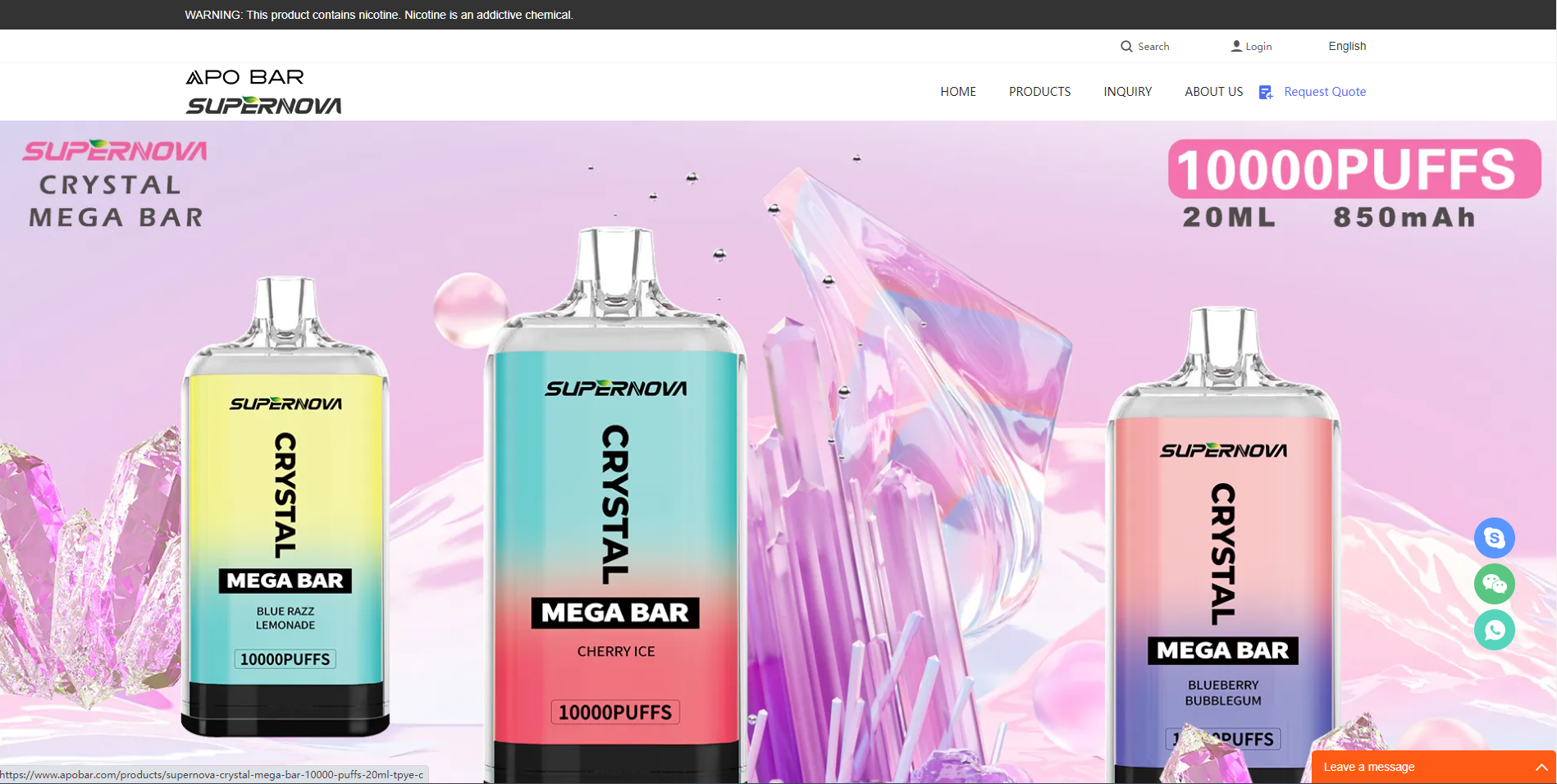This screenshot has width=1557, height=784.
Task: Click the Search link text
Action: pyautogui.click(x=1153, y=47)
